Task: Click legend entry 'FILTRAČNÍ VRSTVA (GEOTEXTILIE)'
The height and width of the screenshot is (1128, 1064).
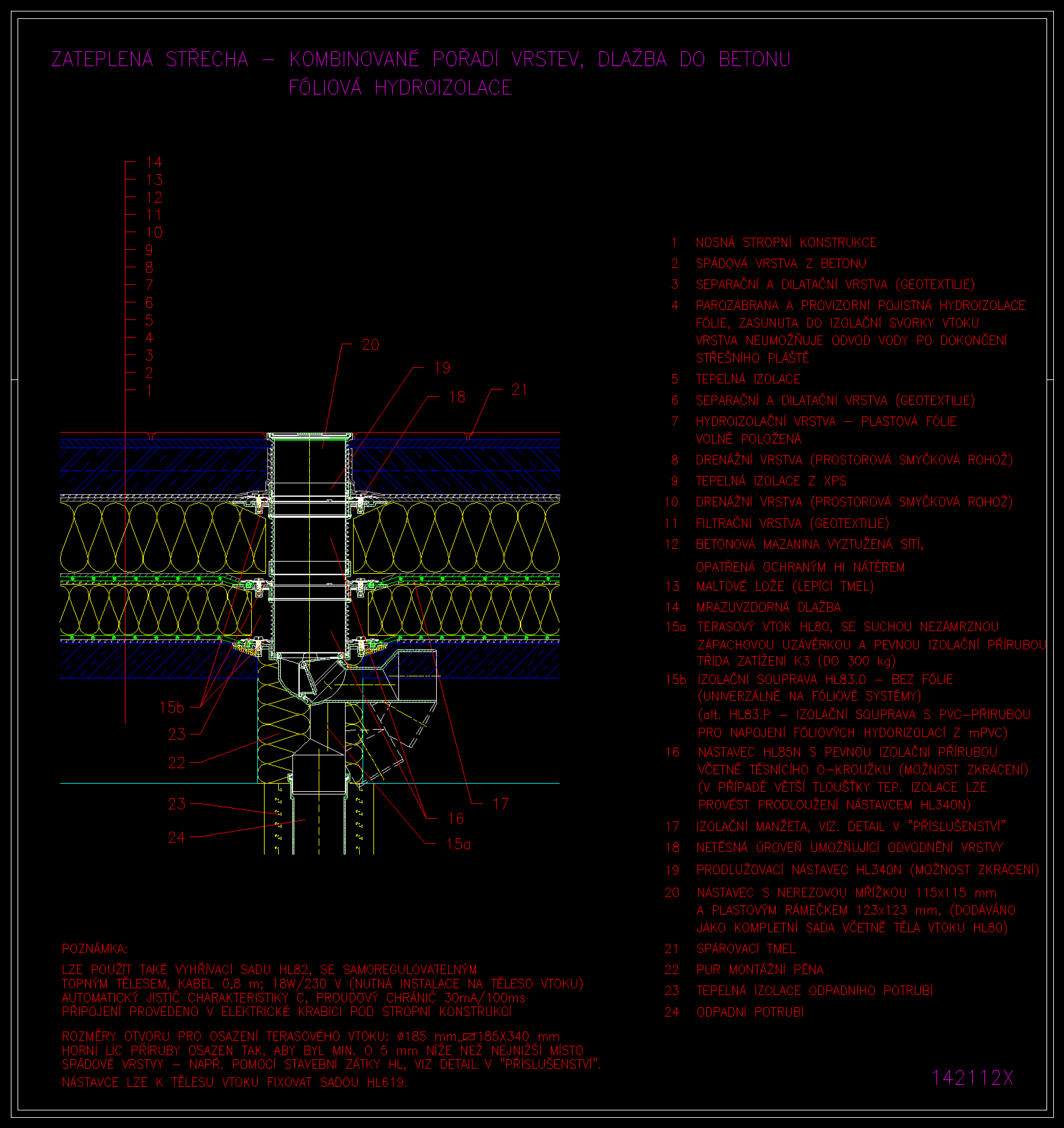Action: [792, 523]
